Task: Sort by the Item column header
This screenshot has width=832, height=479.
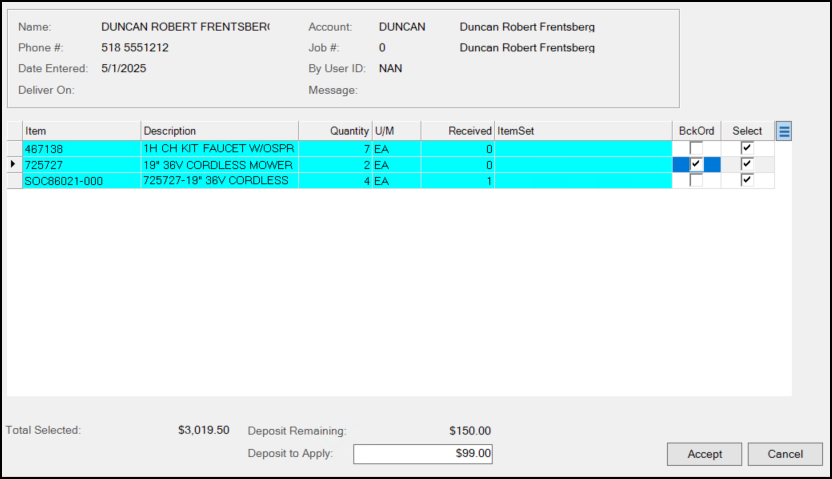Action: [x=81, y=131]
